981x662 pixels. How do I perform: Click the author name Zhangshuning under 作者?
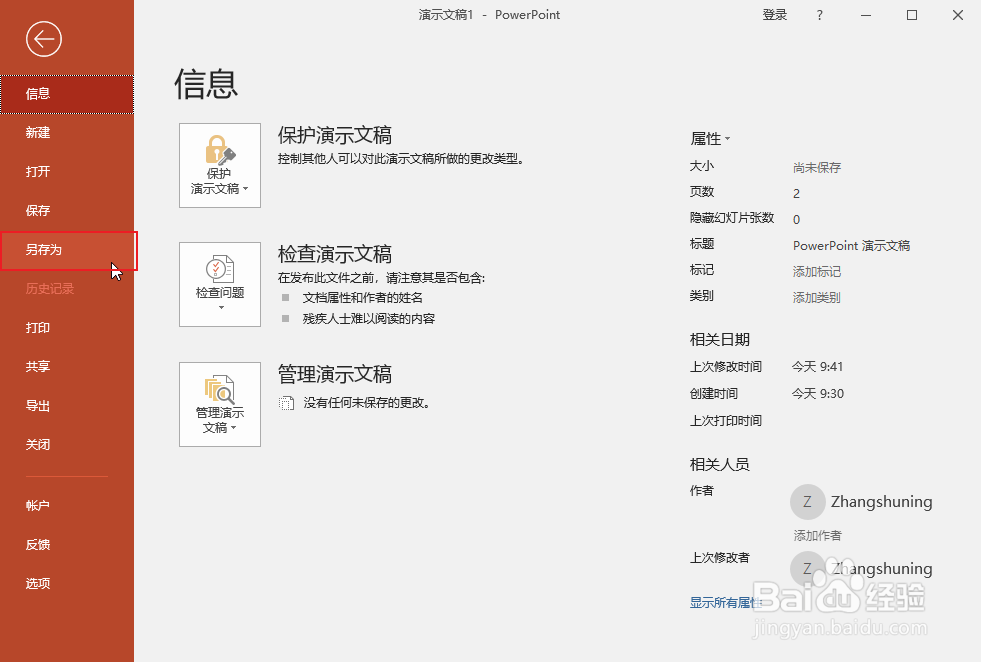[x=882, y=502]
